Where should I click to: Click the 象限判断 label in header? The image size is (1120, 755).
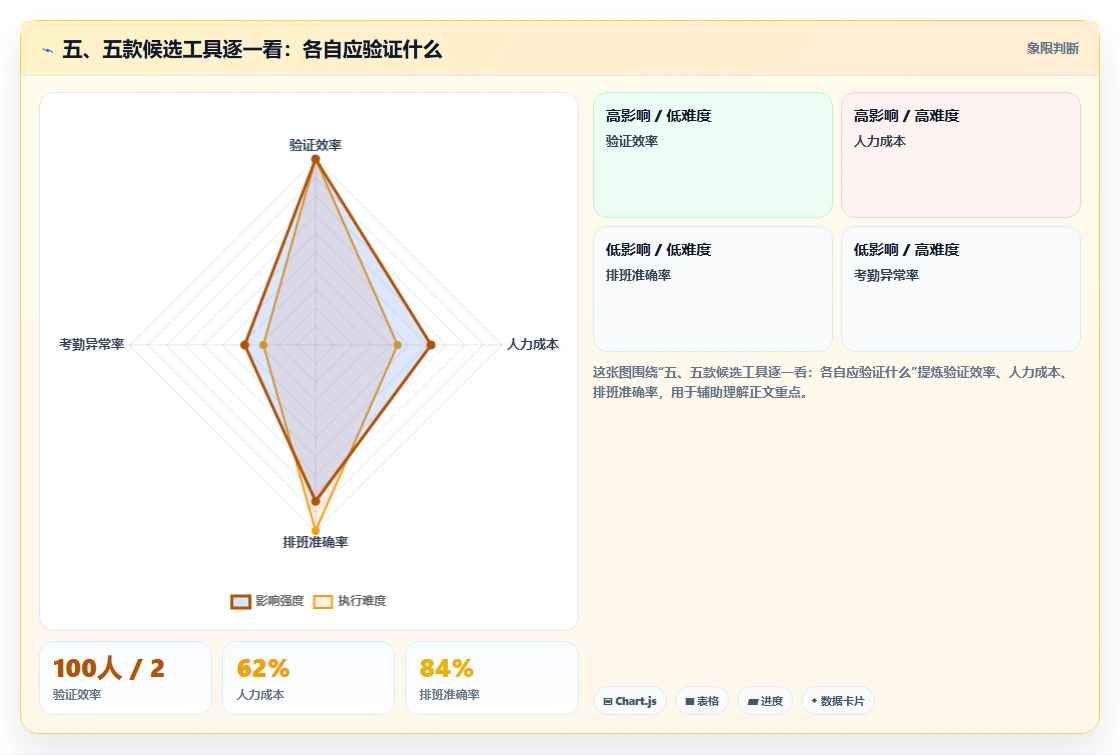click(x=1052, y=49)
